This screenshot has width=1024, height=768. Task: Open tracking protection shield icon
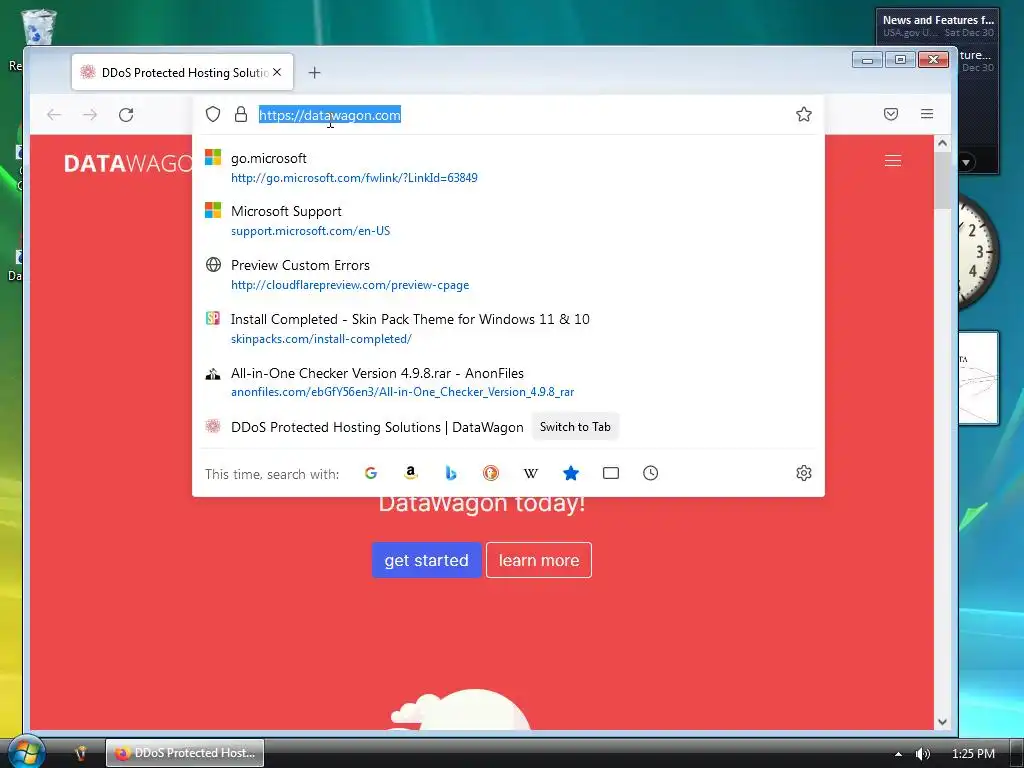click(213, 114)
